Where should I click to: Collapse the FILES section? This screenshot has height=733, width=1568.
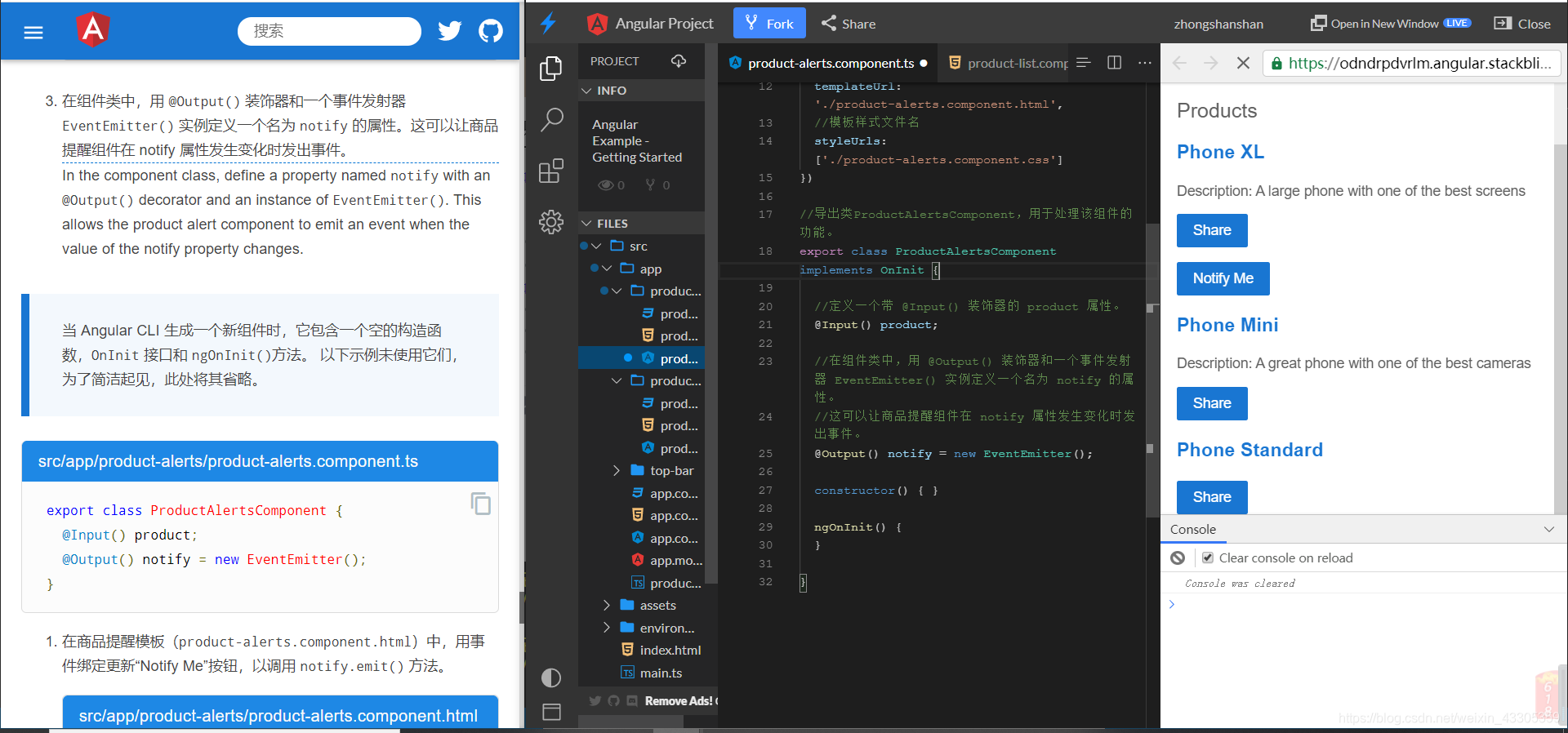click(x=586, y=224)
